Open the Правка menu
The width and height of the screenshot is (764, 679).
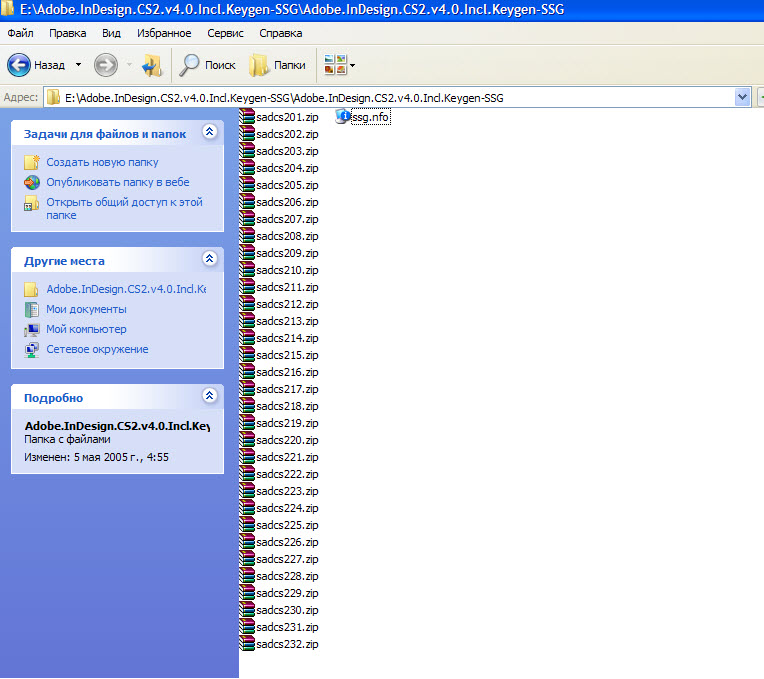tap(68, 33)
